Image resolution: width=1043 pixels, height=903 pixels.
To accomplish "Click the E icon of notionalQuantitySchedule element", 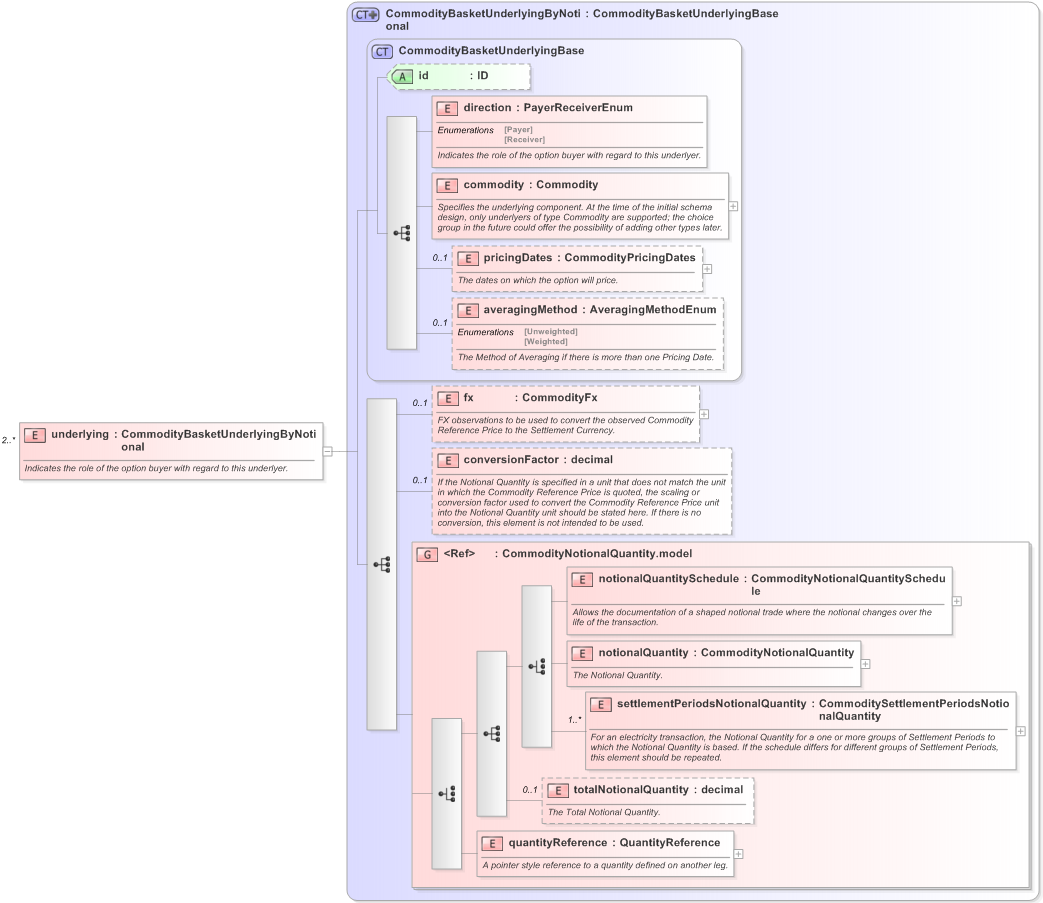I will 582,579.
